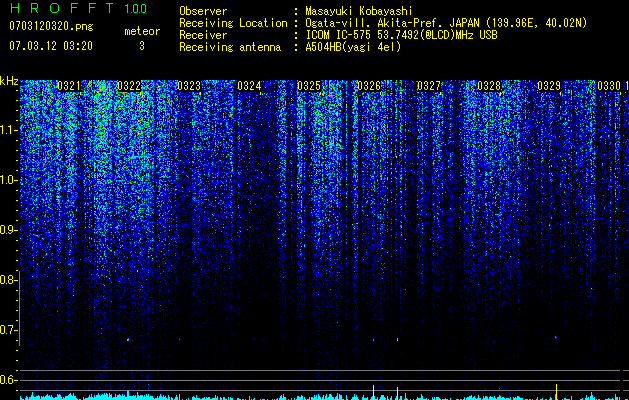Click the yellow detection spike near 0329
The width and height of the screenshot is (629, 400).
(556, 392)
